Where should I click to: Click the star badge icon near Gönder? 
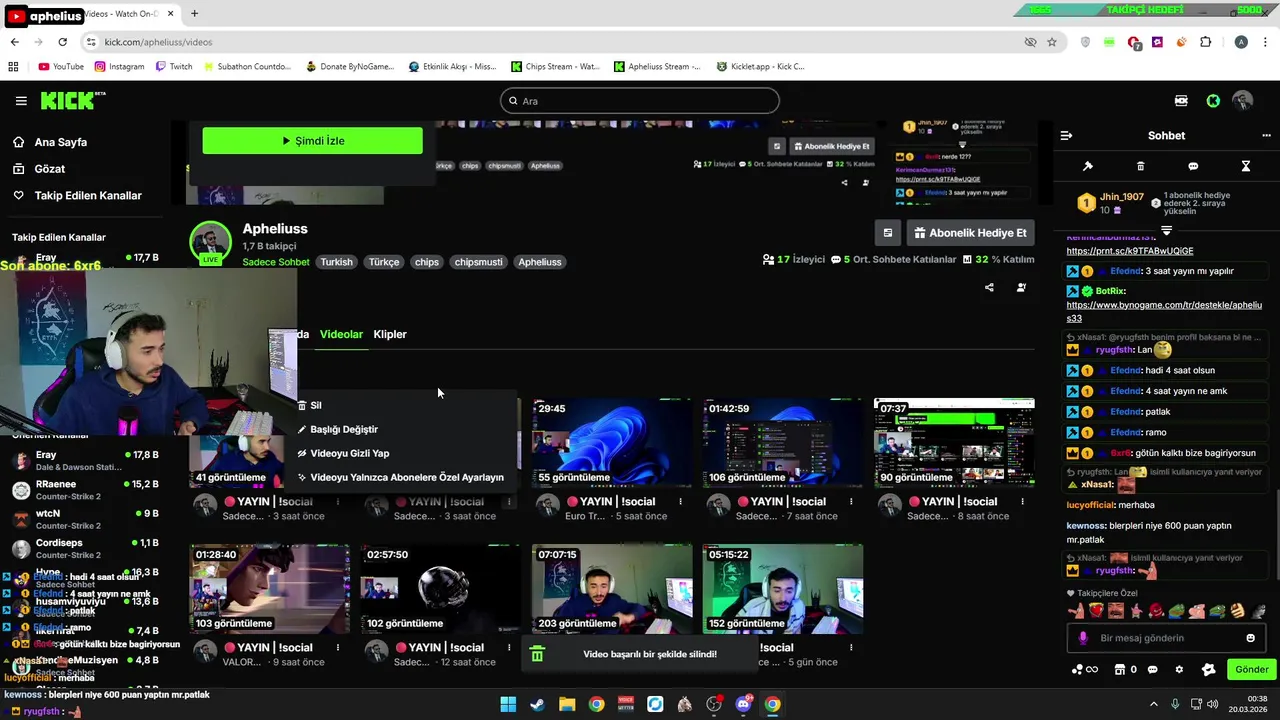(1208, 670)
